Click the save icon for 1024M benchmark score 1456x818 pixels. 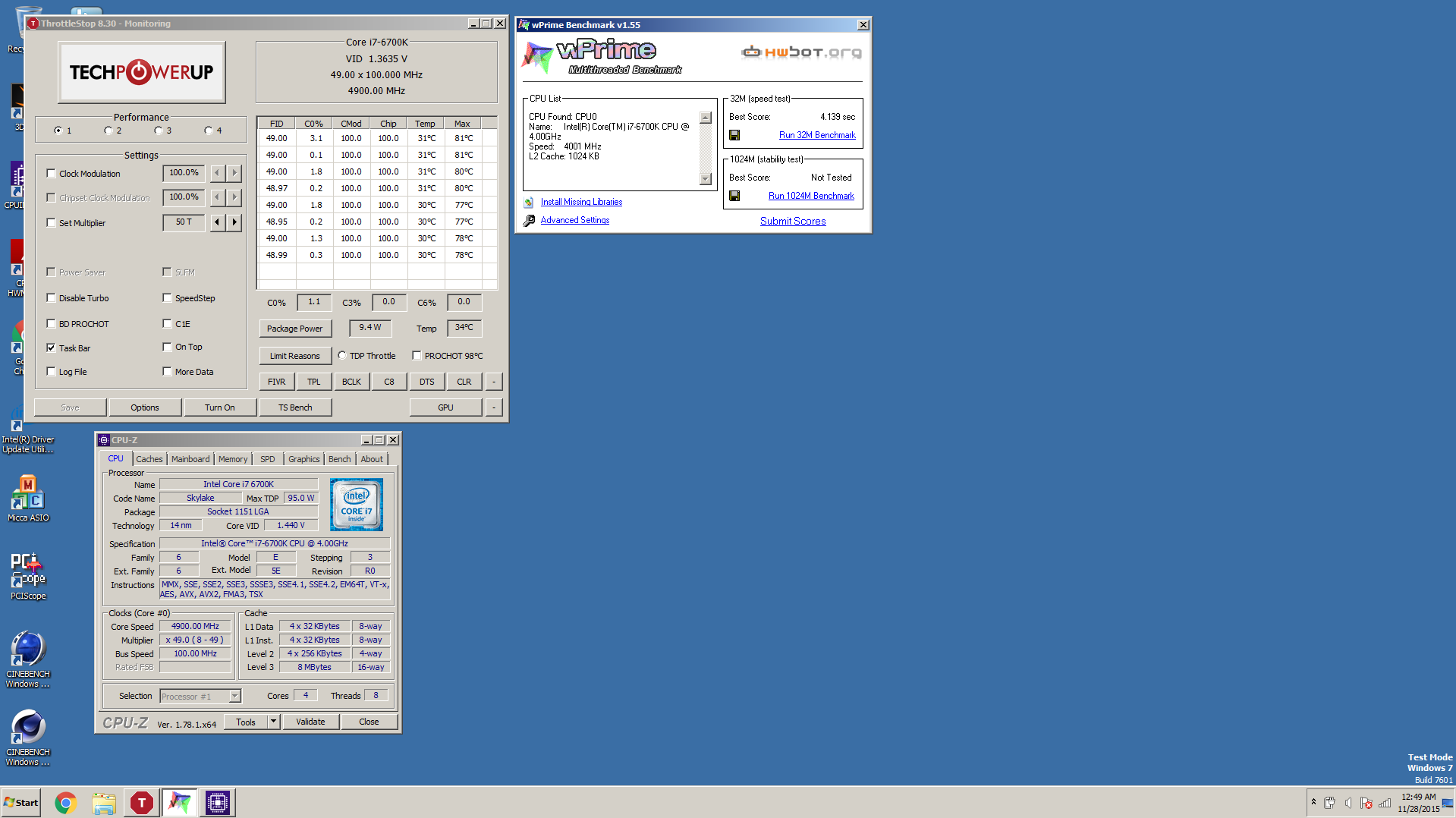tap(734, 196)
